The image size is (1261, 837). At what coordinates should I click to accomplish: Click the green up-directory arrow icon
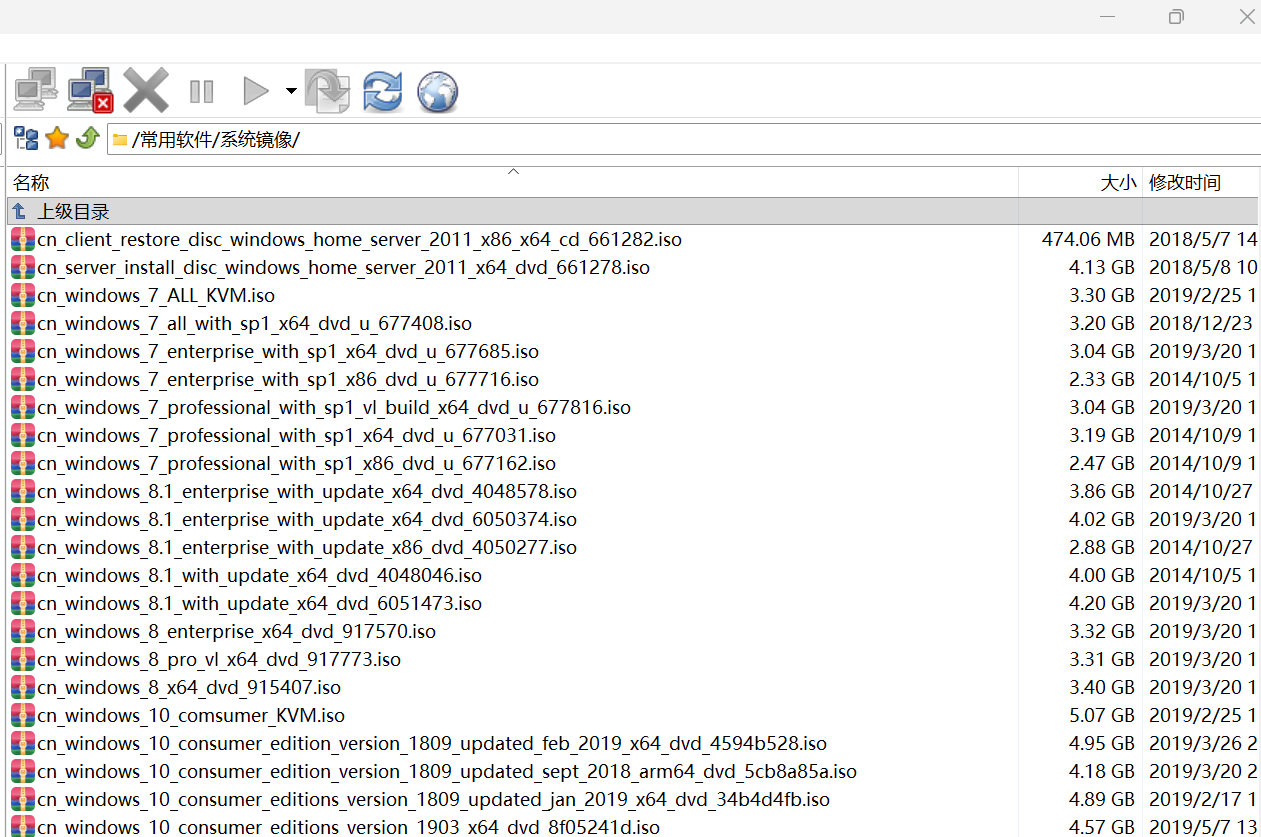87,138
